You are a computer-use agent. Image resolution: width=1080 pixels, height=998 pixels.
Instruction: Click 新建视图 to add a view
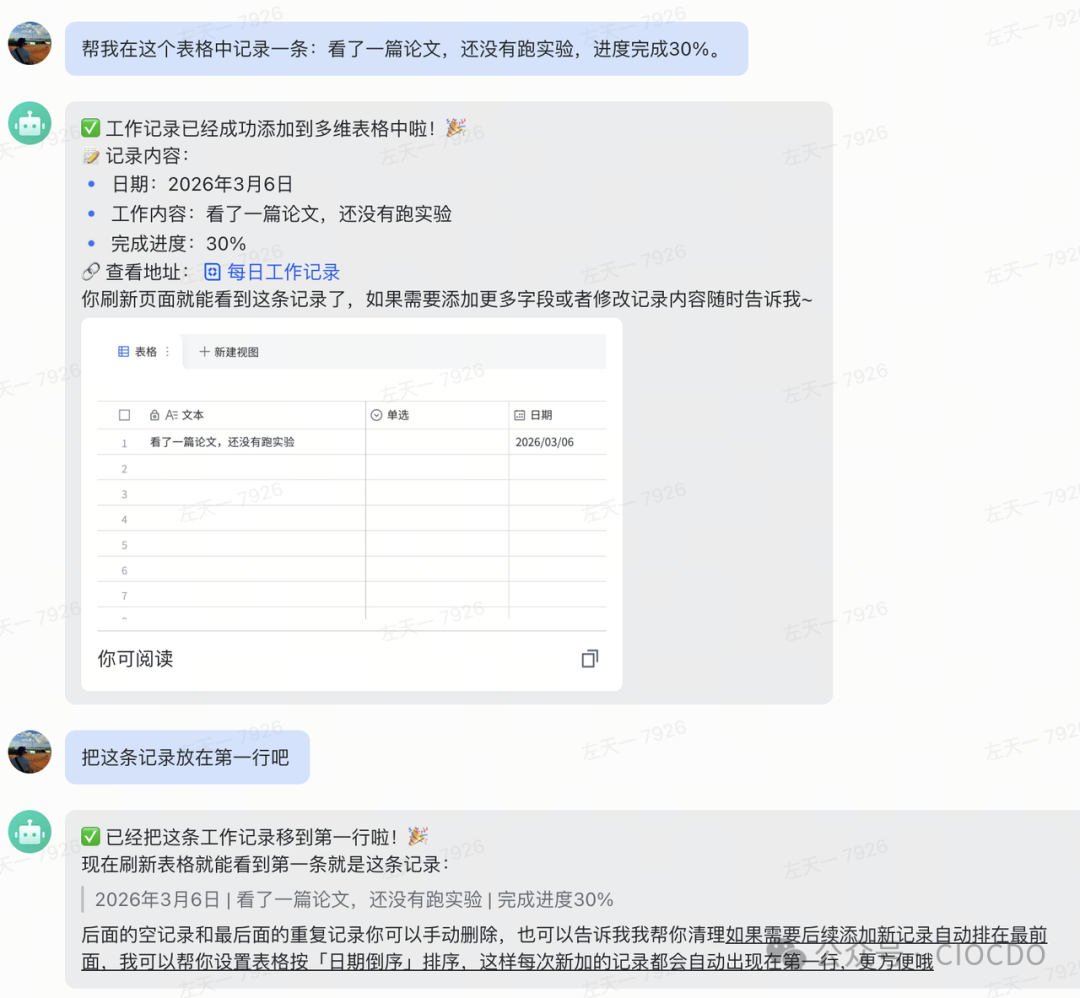click(x=236, y=352)
